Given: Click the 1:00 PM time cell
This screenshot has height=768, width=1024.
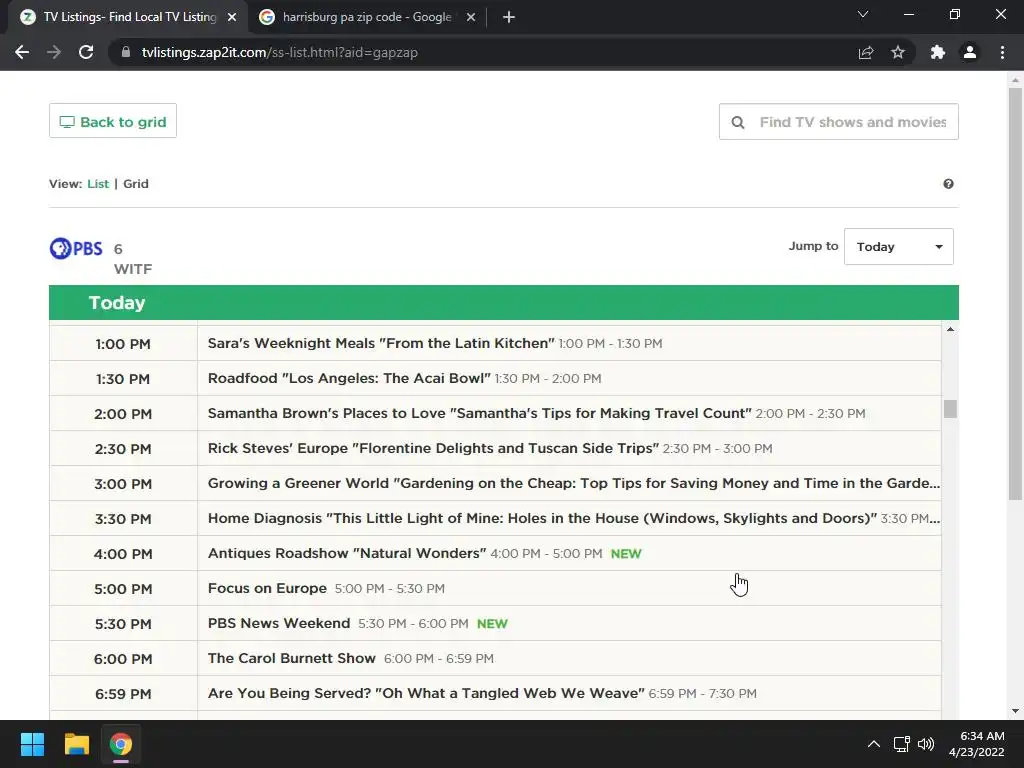Looking at the screenshot, I should point(123,344).
